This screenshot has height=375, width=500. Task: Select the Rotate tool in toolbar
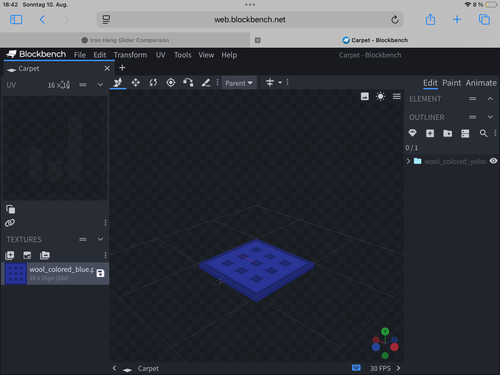coord(153,82)
